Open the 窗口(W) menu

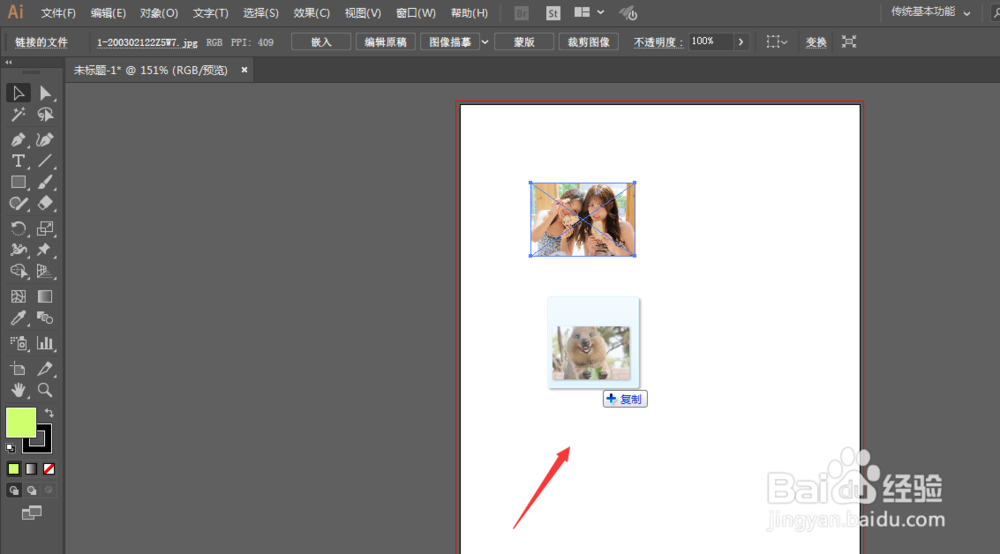pos(416,13)
